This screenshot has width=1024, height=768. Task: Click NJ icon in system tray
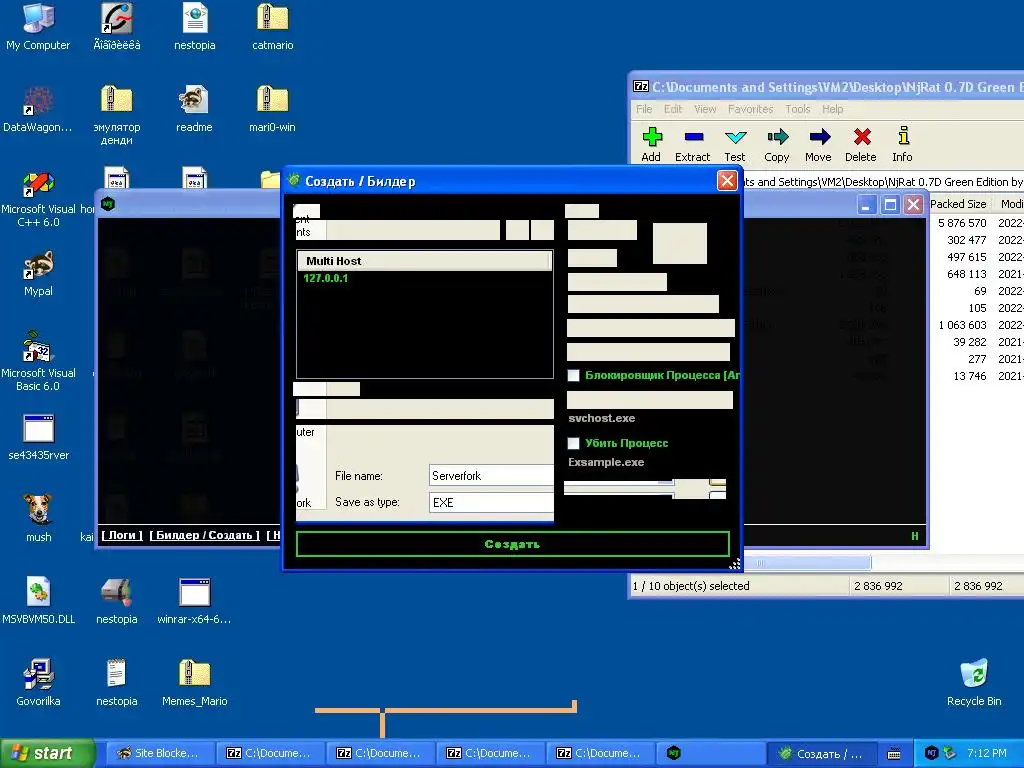pos(931,753)
